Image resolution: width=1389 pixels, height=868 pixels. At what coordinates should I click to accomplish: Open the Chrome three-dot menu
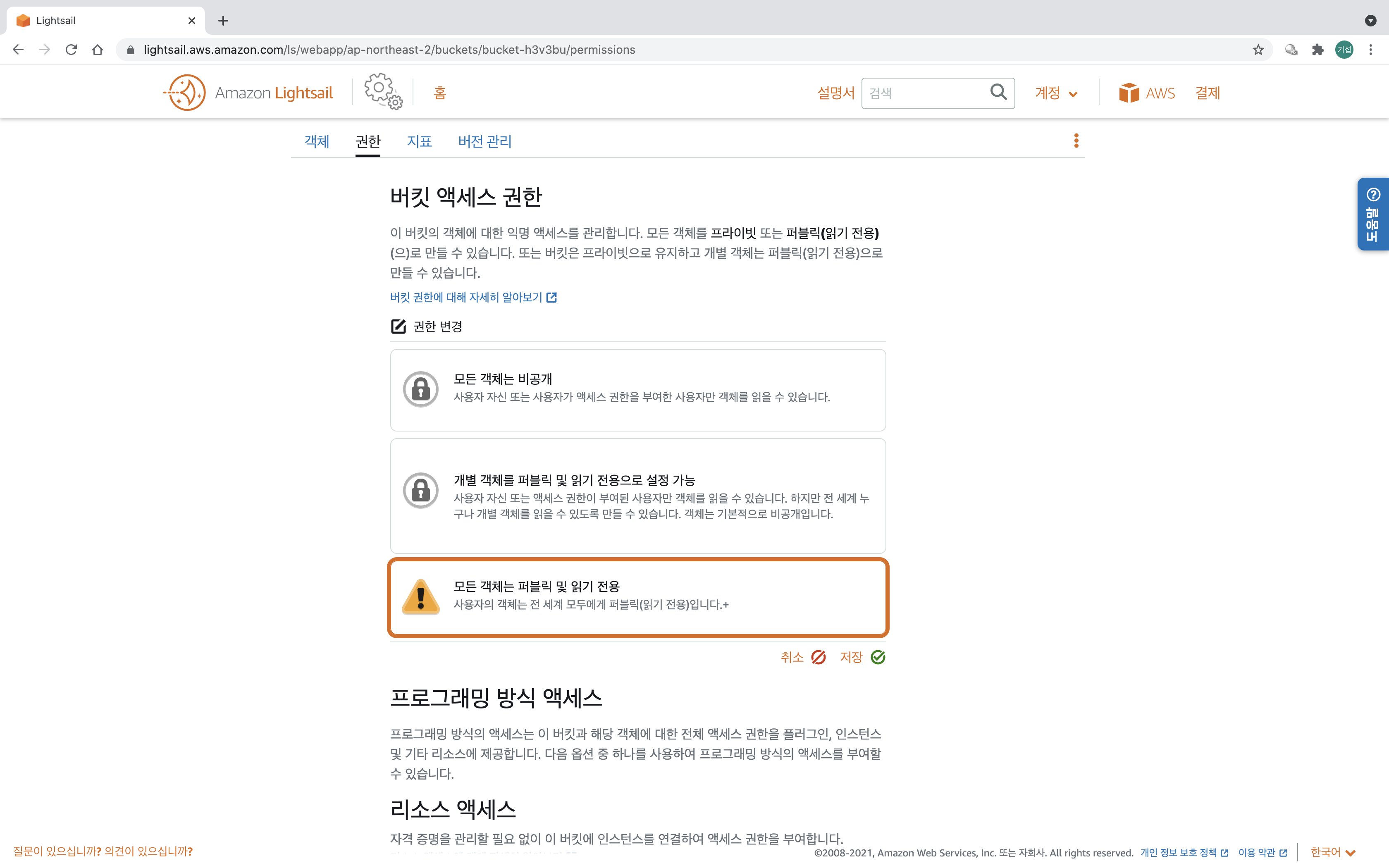(x=1371, y=50)
